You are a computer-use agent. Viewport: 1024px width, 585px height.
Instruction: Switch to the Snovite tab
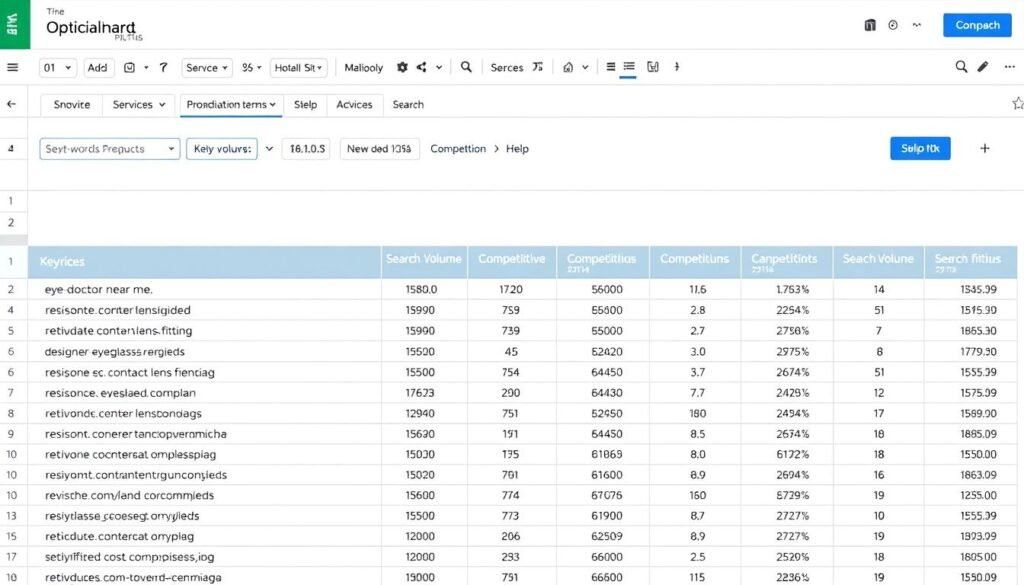point(72,104)
